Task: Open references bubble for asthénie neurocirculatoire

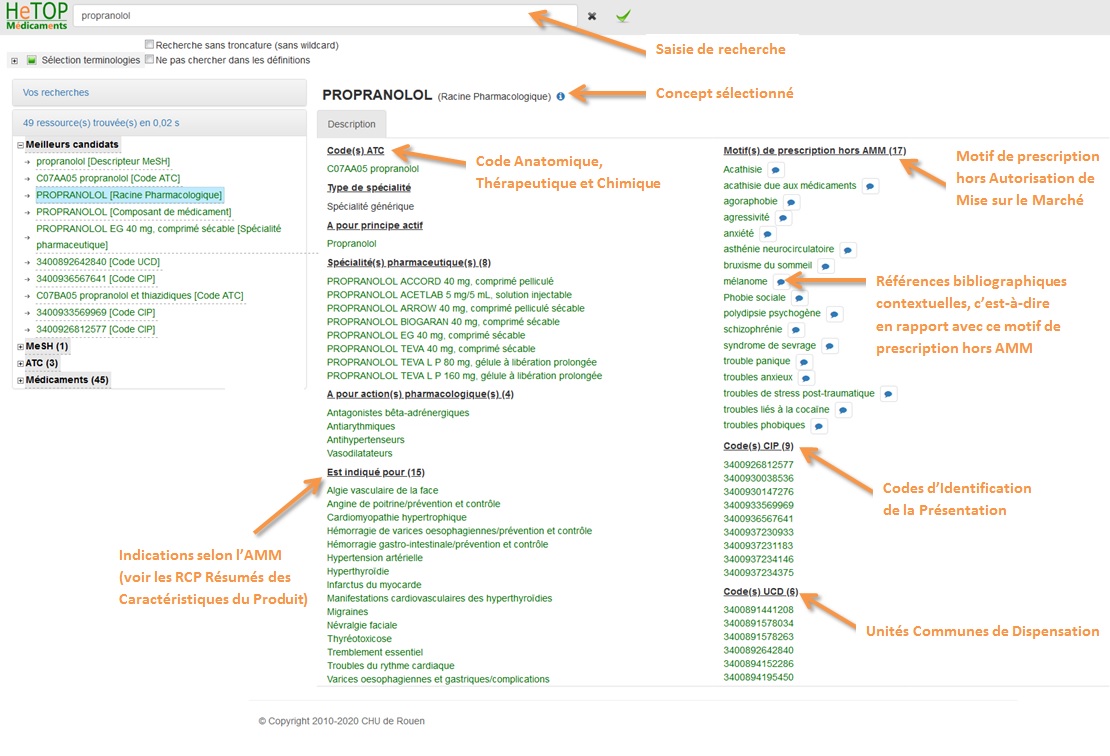Action: coord(847,250)
